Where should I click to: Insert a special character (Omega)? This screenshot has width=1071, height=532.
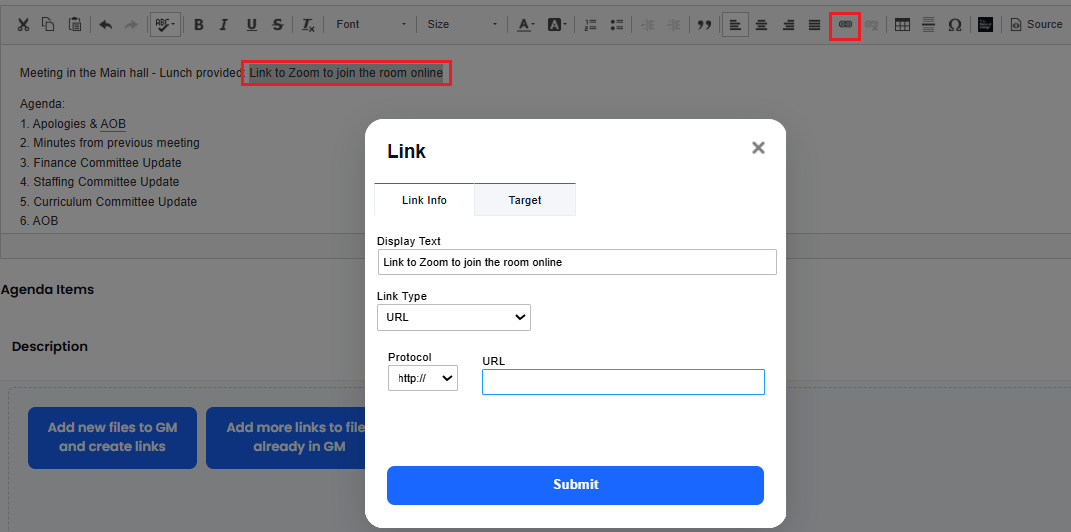pos(955,25)
